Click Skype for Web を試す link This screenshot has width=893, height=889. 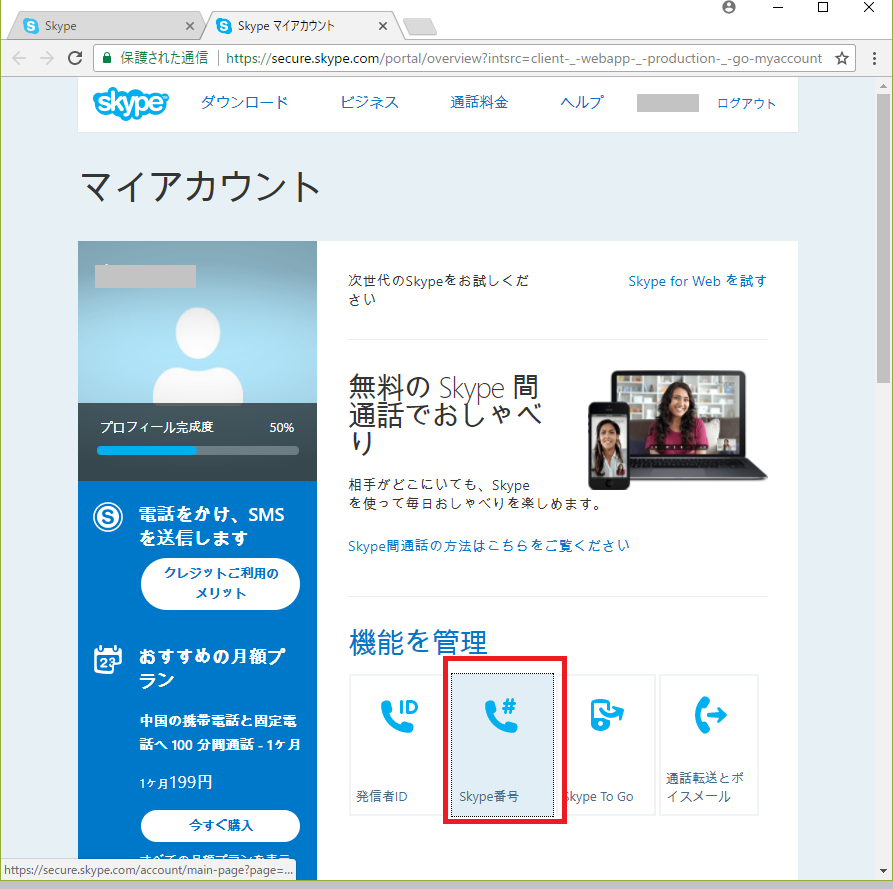[x=698, y=281]
